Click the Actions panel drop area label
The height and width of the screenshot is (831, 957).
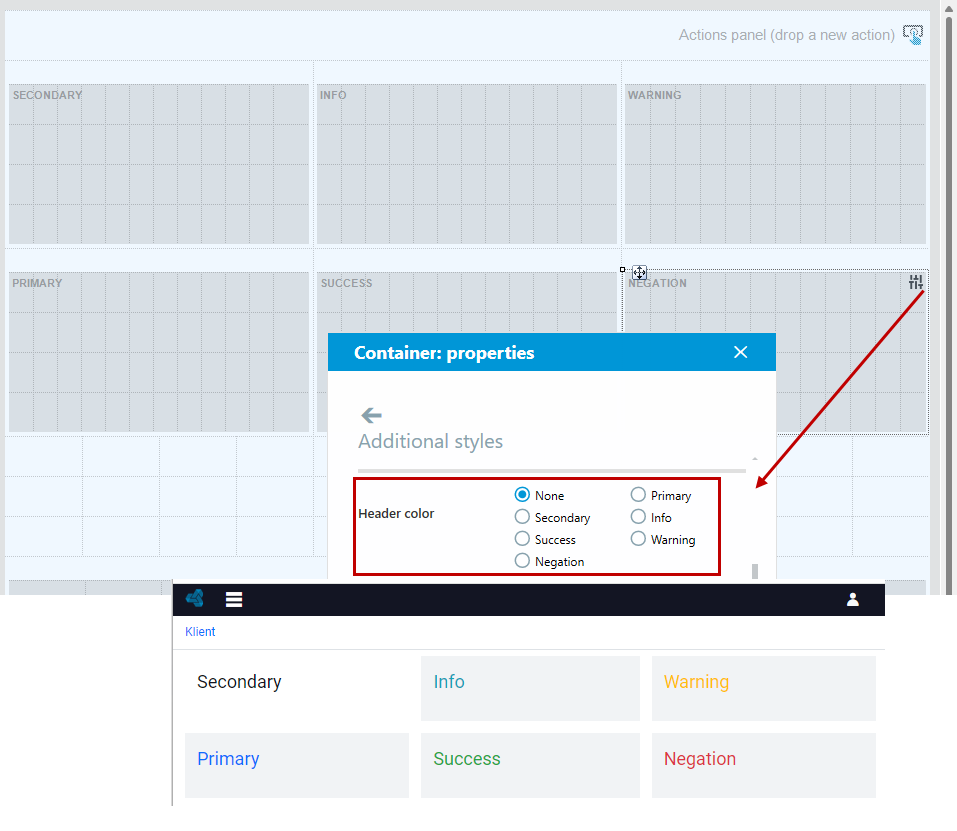pos(787,35)
